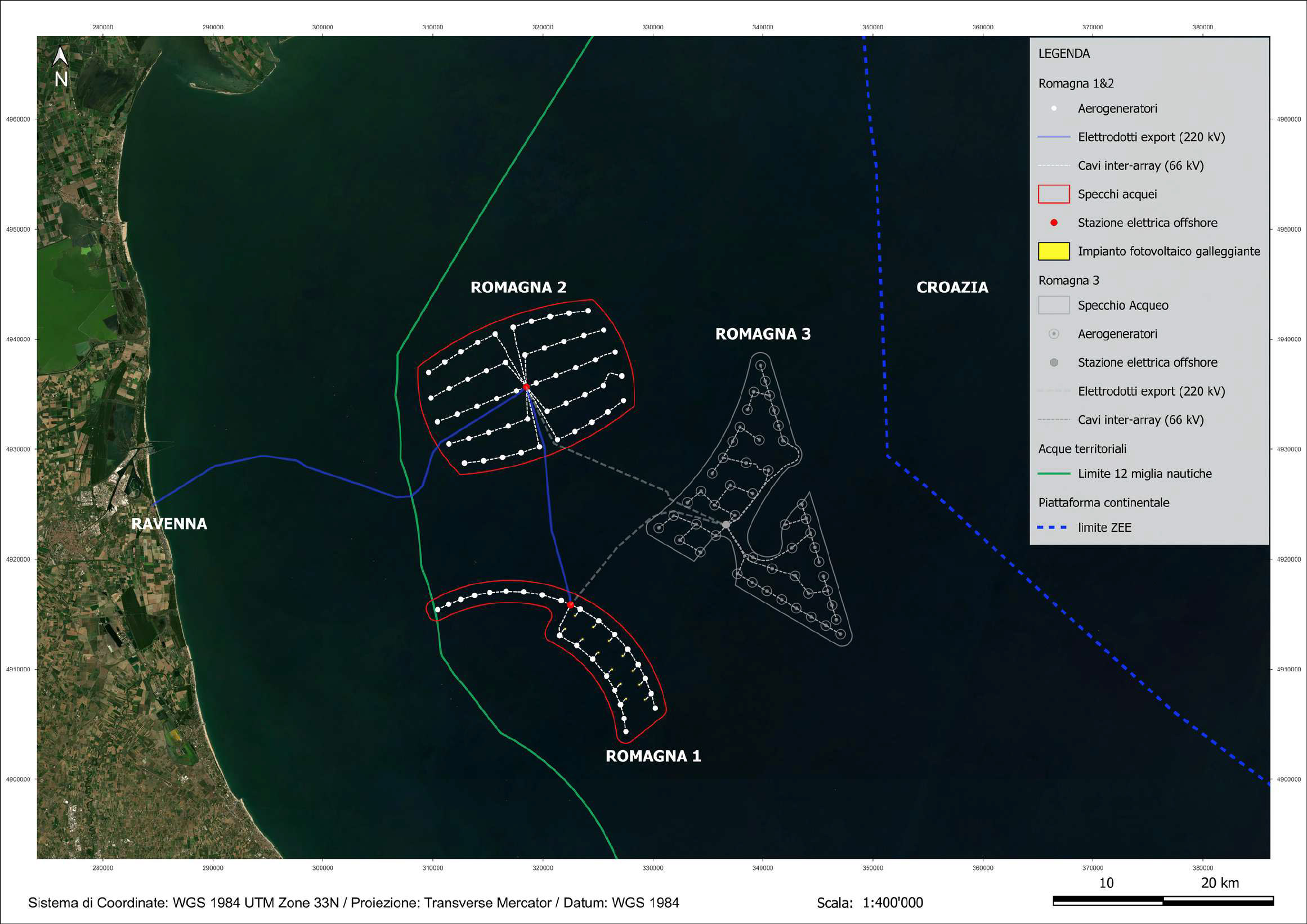
Task: Click the ROMAGNA 2 map label
Action: click(518, 288)
